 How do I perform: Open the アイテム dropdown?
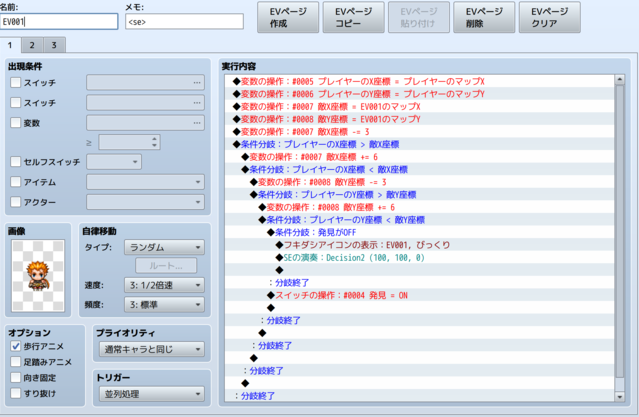pyautogui.click(x=145, y=182)
